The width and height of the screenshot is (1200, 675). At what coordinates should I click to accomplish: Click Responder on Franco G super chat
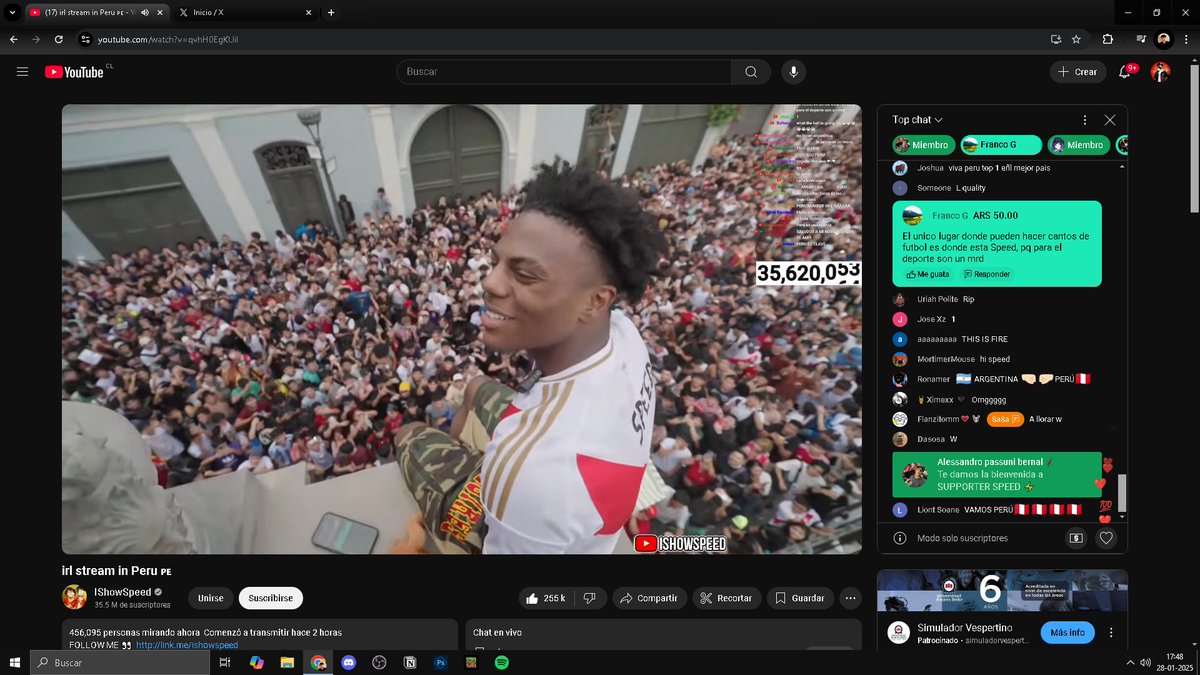(x=987, y=274)
